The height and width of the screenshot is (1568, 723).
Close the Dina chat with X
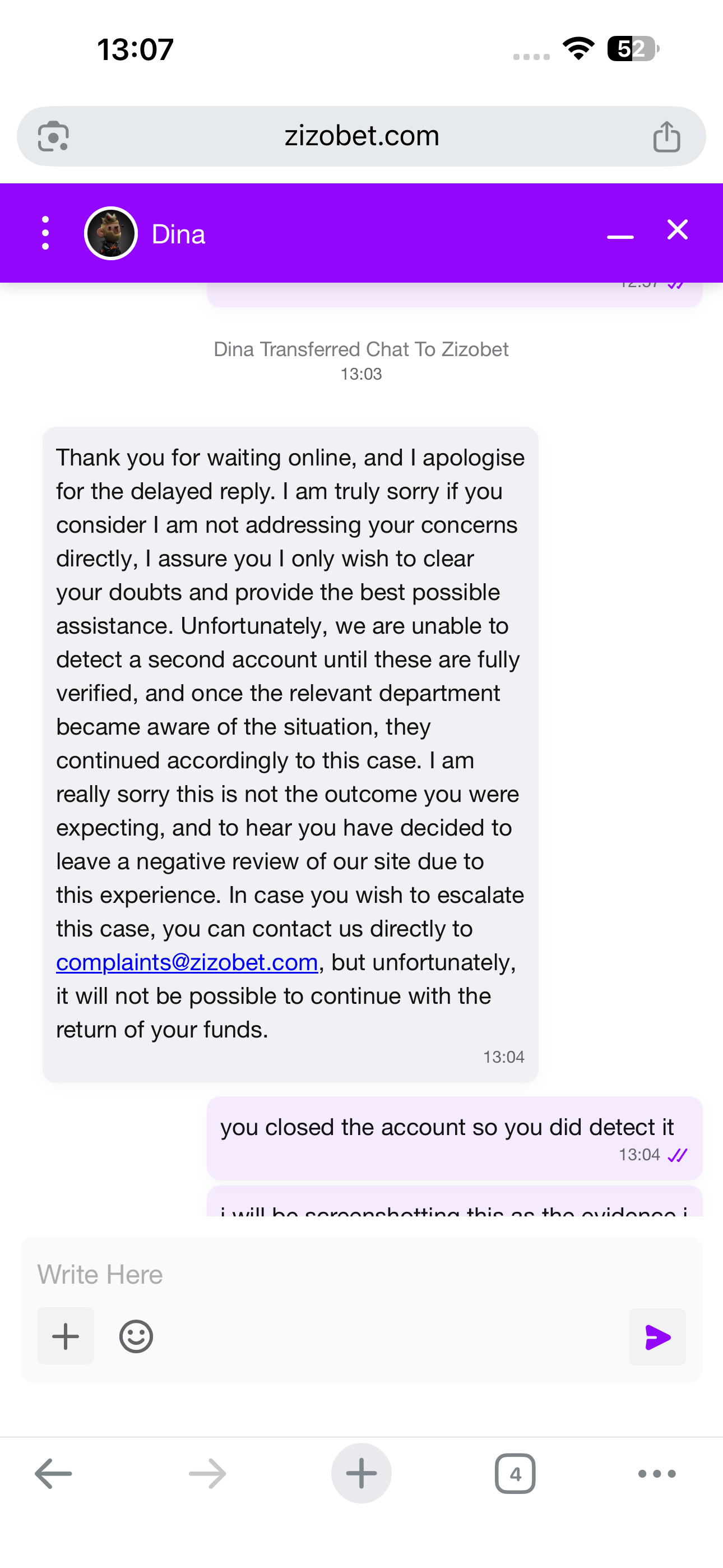pos(676,230)
